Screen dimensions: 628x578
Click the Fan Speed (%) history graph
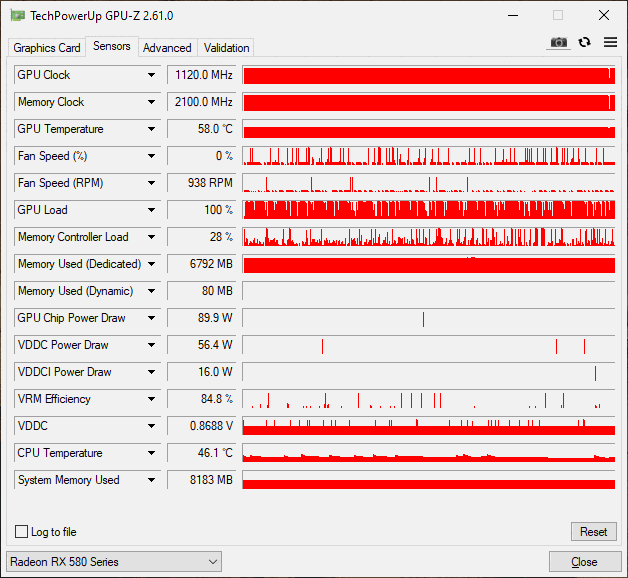tap(429, 156)
